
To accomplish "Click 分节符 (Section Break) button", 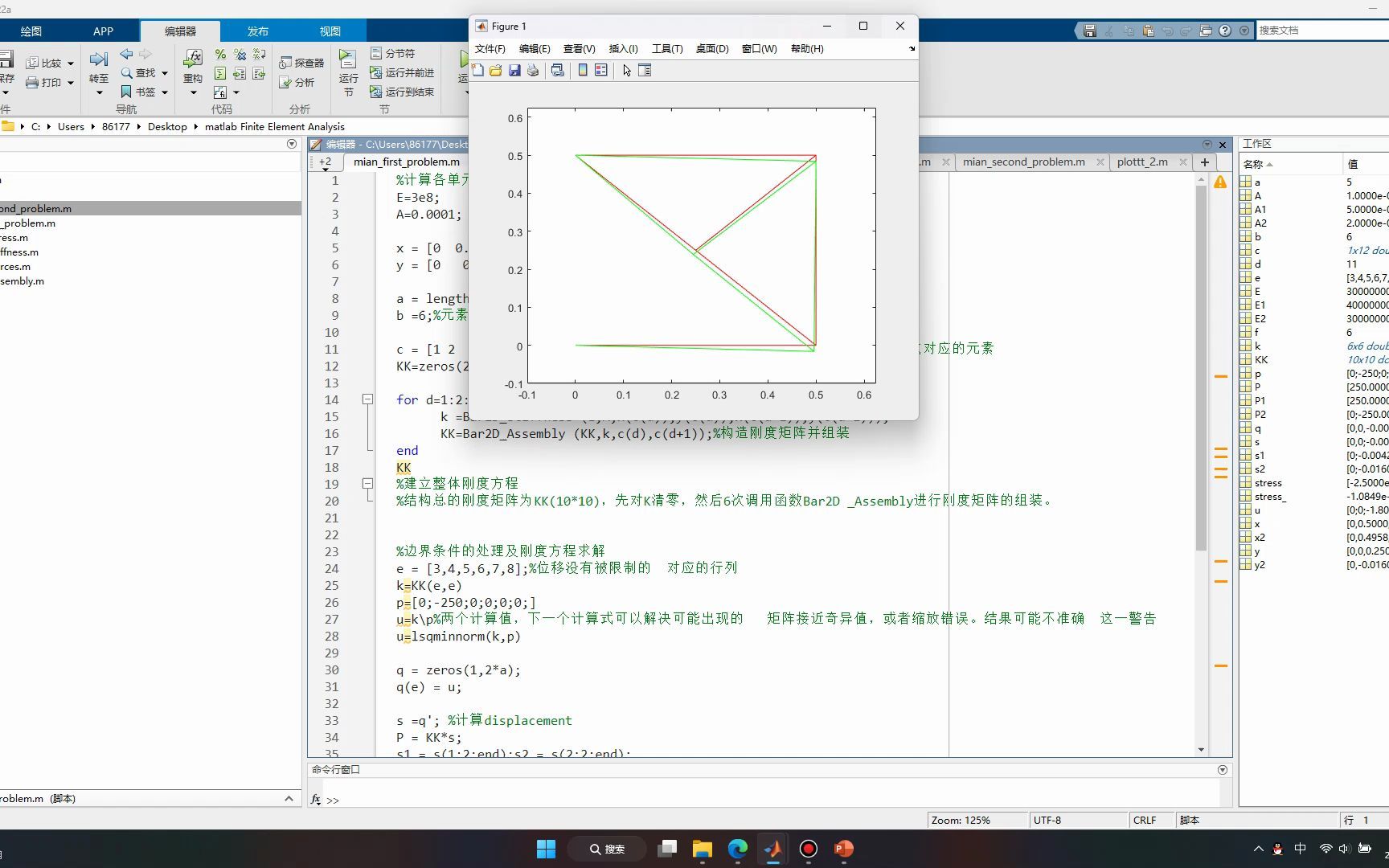I will click(393, 53).
